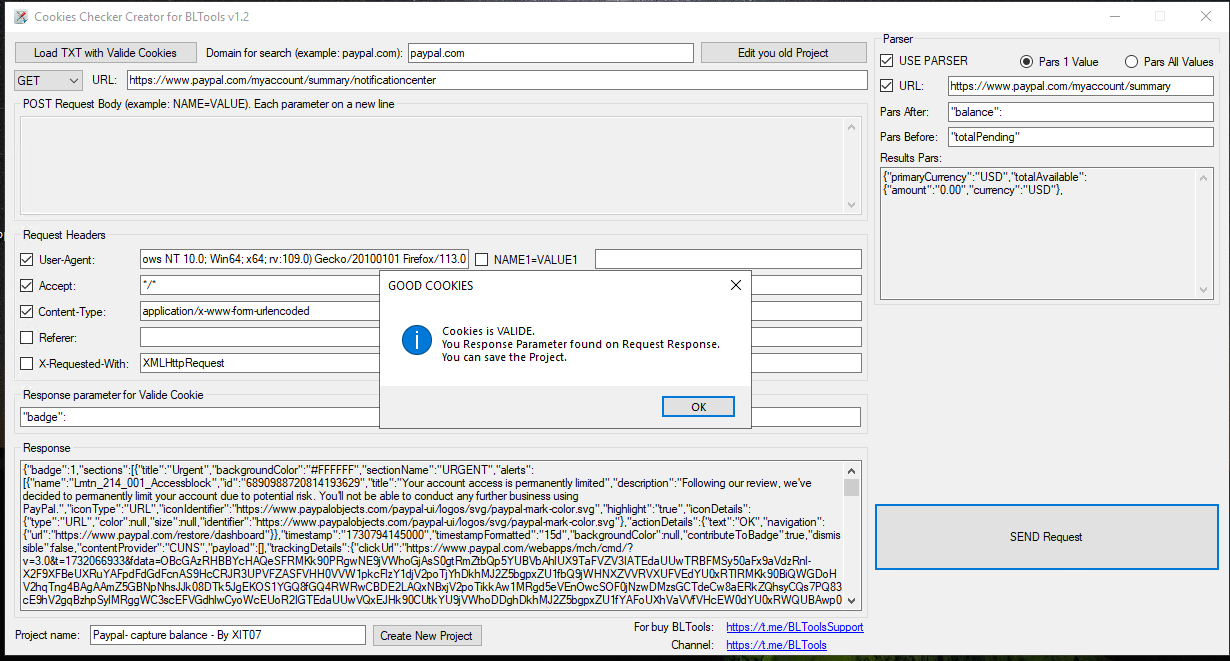The width and height of the screenshot is (1230, 661).
Task: Click Create New Project button
Action: pyautogui.click(x=427, y=636)
